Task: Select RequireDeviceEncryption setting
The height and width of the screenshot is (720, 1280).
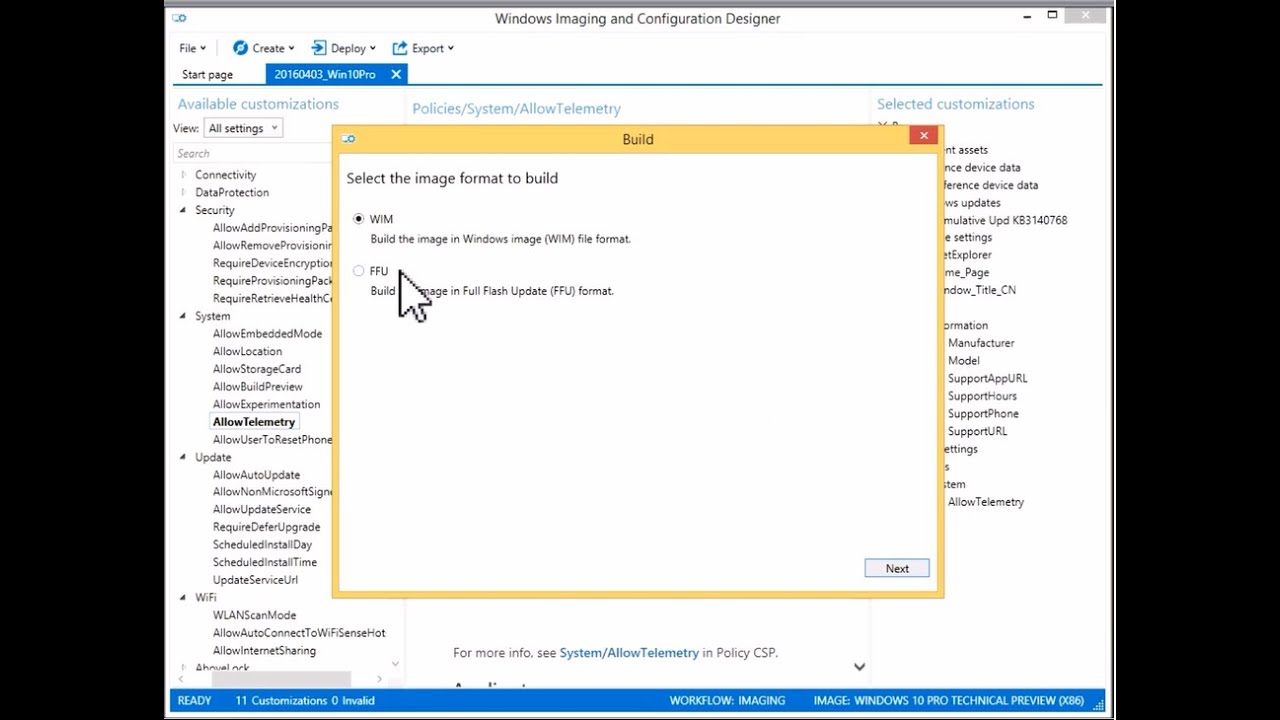Action: pos(272,263)
